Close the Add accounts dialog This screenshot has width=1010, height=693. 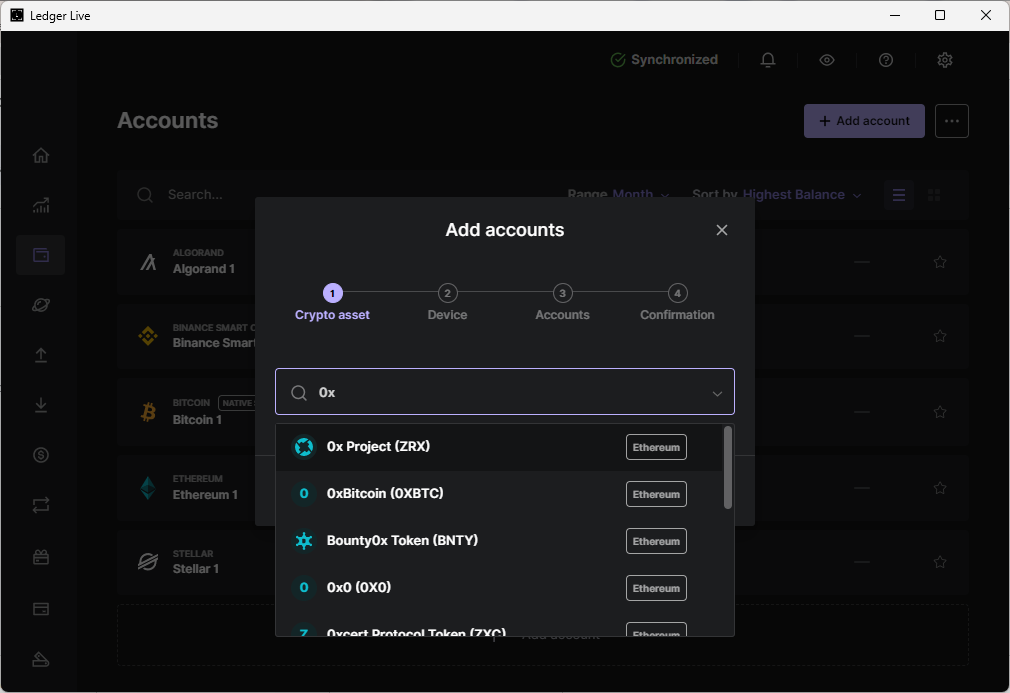click(722, 230)
